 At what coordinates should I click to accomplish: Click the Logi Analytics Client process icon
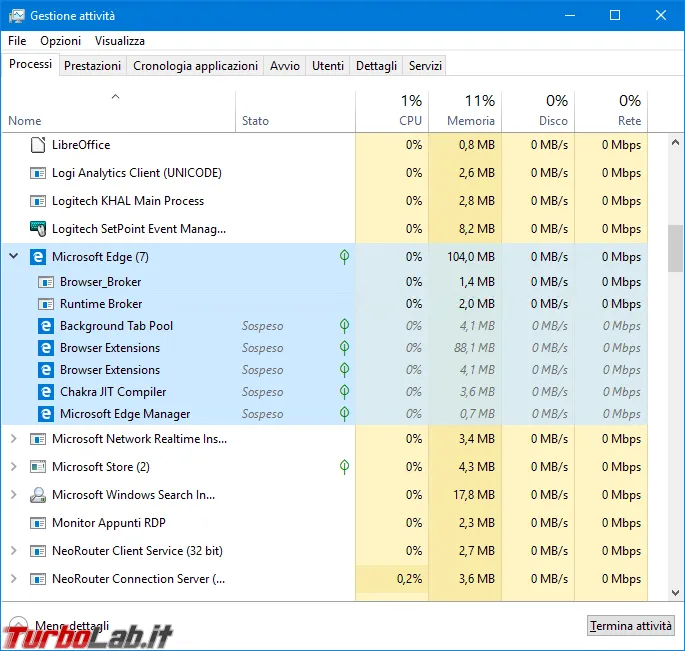click(x=38, y=173)
